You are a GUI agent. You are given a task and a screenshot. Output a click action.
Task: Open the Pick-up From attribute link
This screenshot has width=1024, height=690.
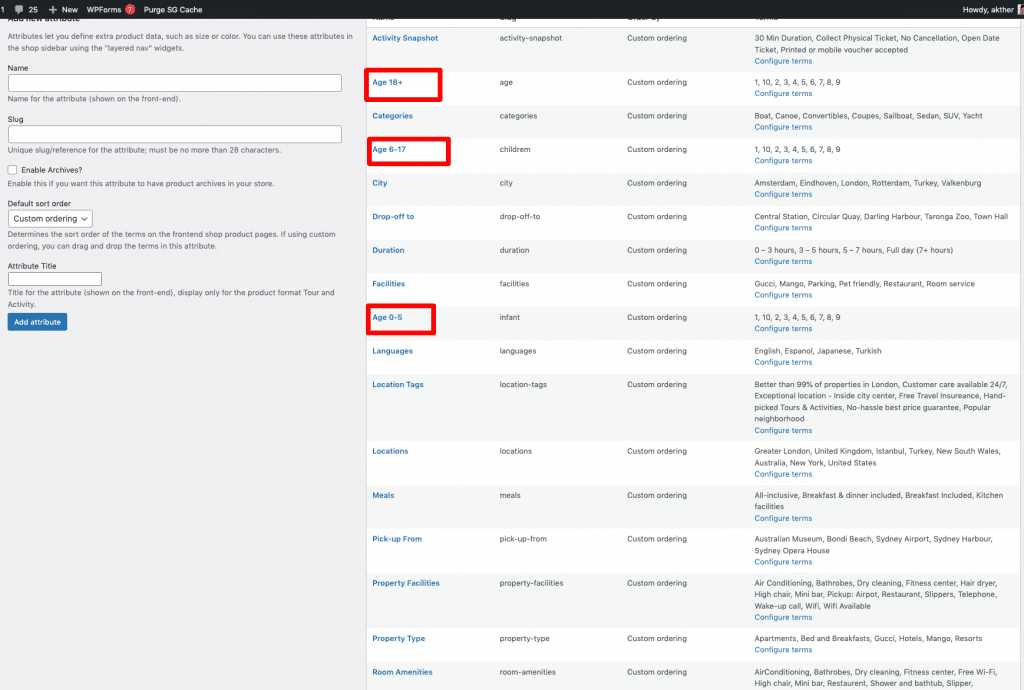click(x=397, y=539)
